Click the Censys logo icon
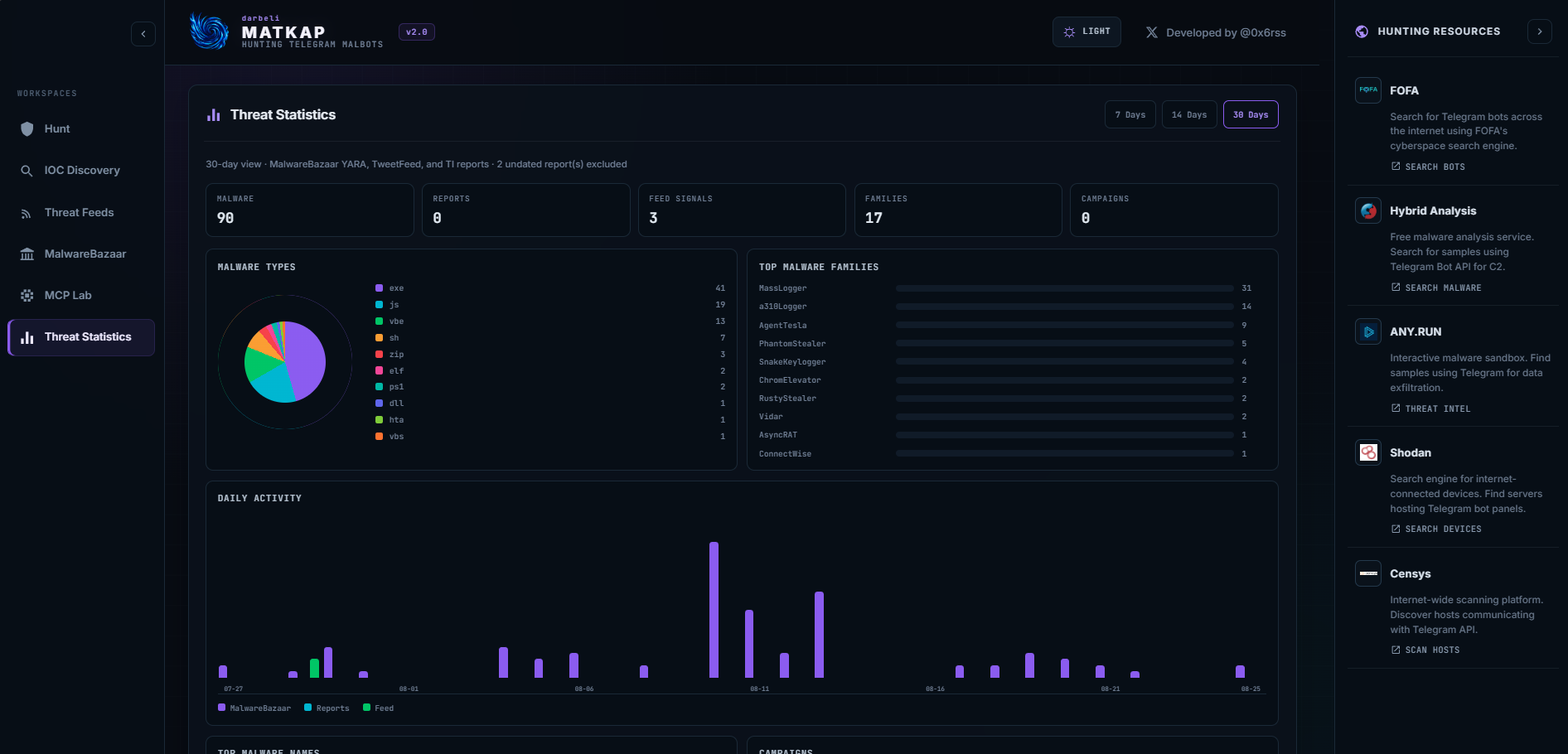Viewport: 1568px width, 754px height. (1368, 573)
